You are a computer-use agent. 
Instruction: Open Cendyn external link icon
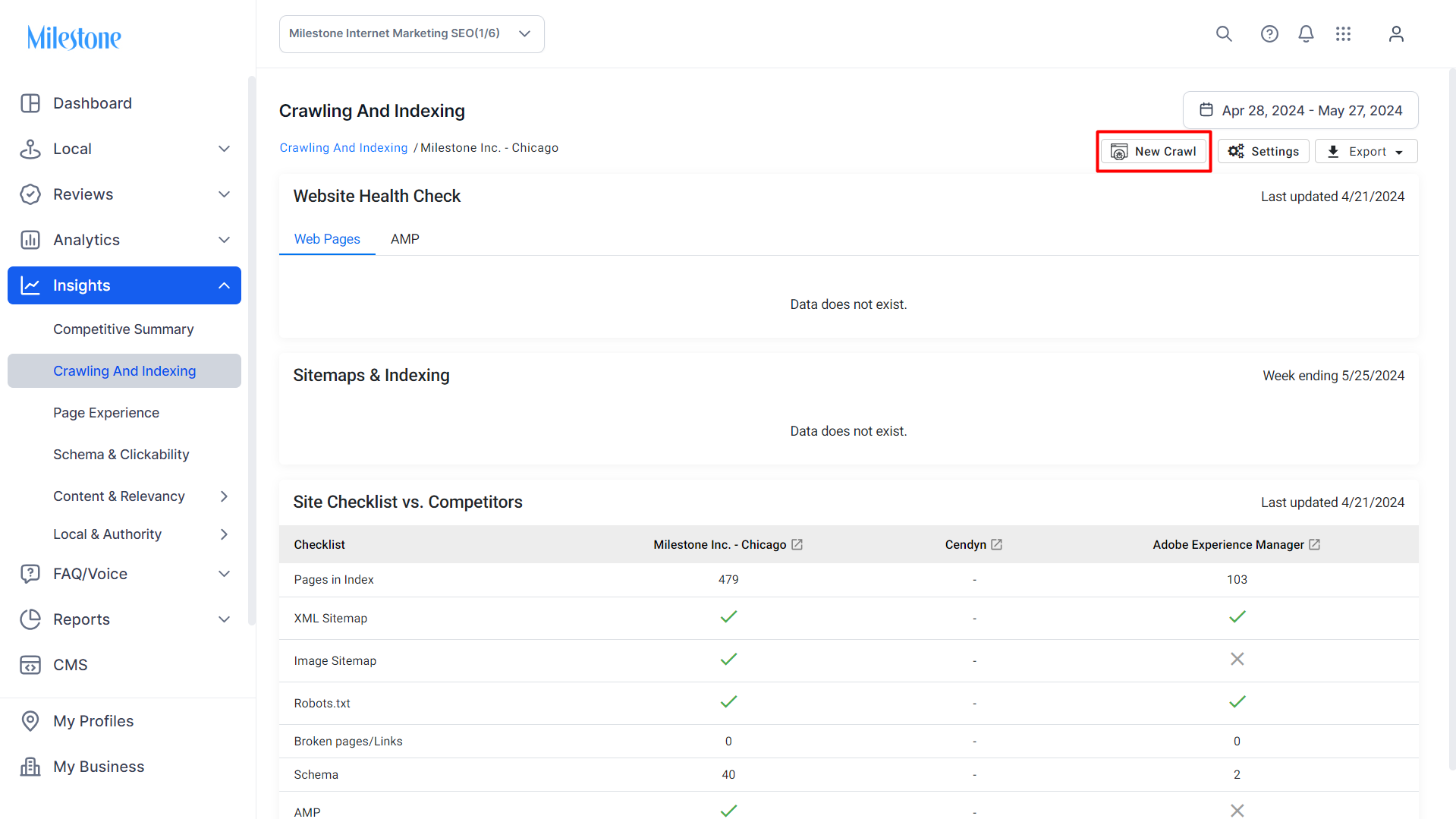click(996, 544)
